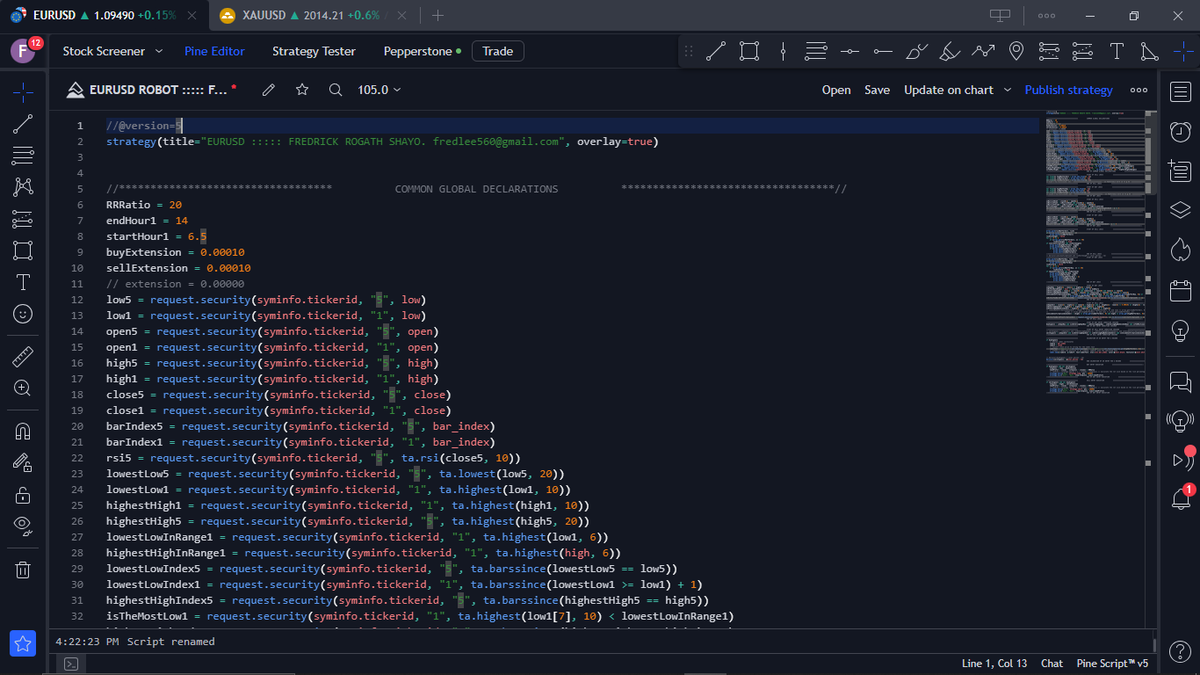
Task: Hide all drawings with the eye icon
Action: tap(23, 526)
